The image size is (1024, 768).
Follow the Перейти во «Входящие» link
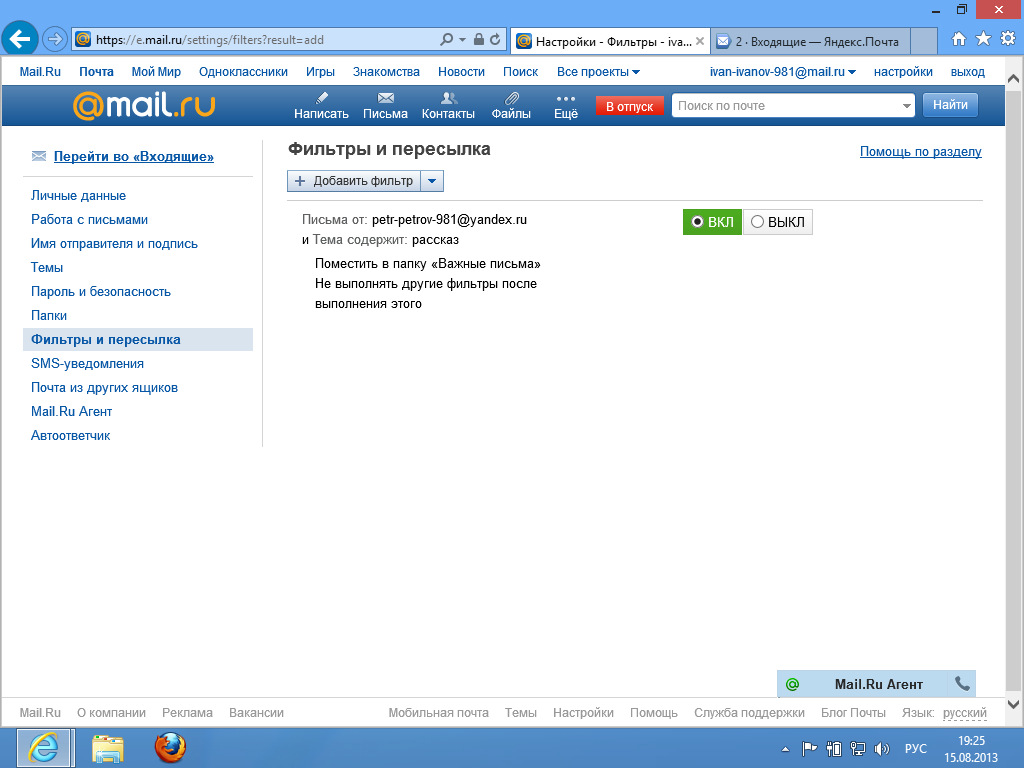(x=134, y=156)
